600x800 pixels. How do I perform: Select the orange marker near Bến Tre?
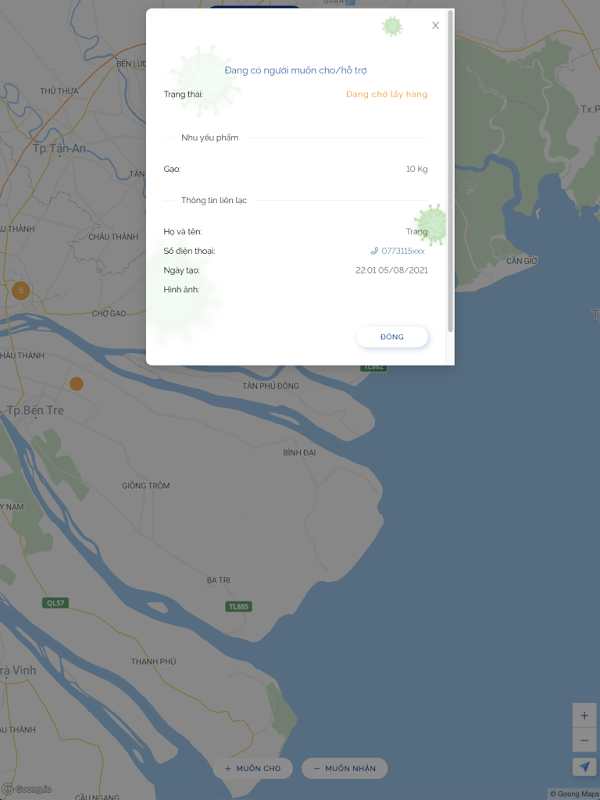point(77,384)
